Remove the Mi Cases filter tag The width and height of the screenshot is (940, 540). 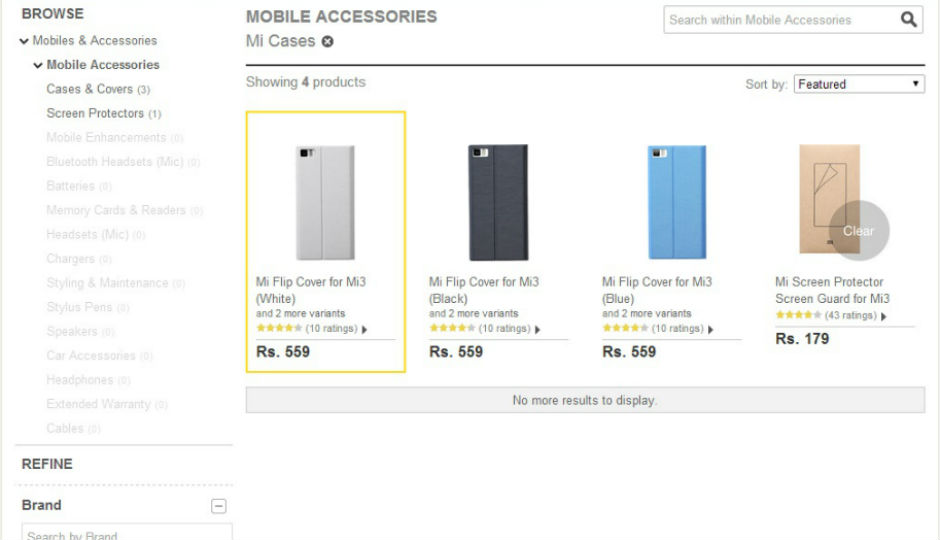click(328, 42)
